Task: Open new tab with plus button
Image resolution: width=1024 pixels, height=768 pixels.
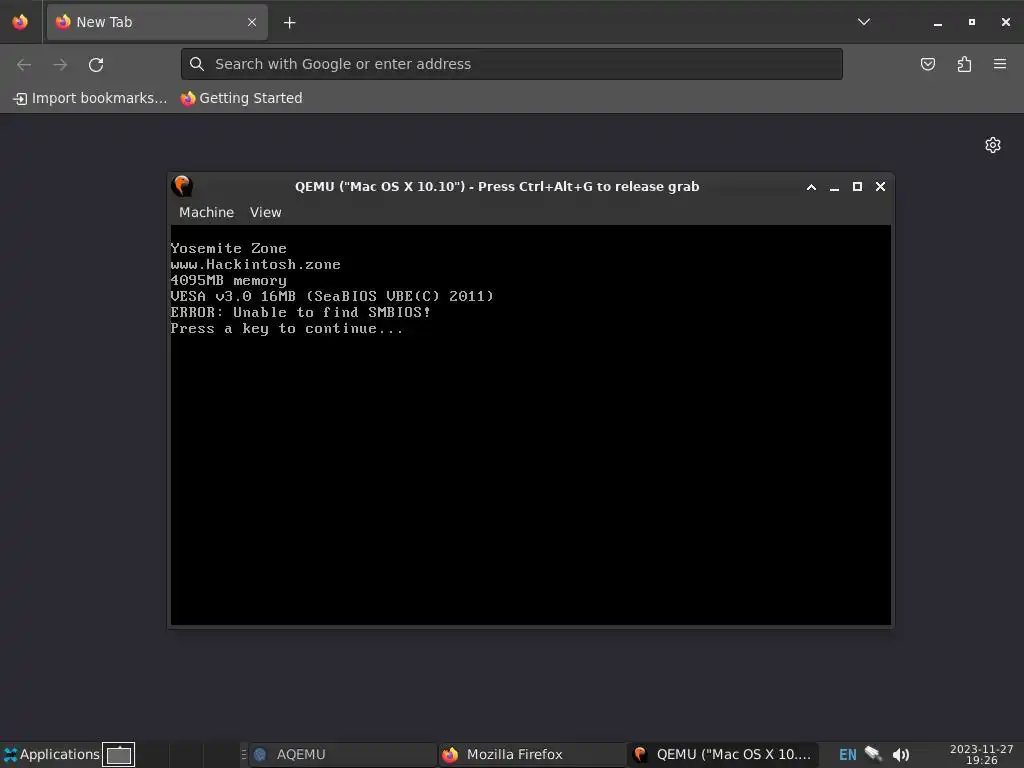Action: (289, 23)
